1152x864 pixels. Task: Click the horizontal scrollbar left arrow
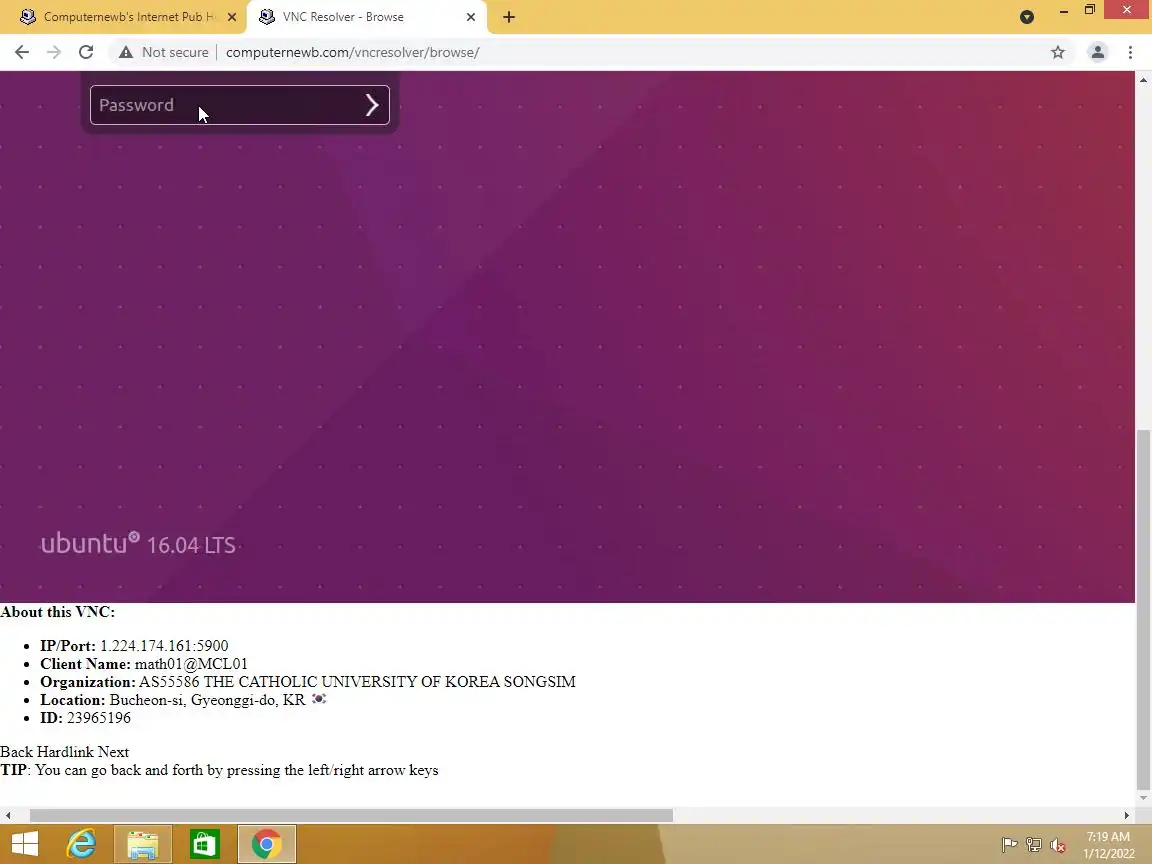pyautogui.click(x=7, y=815)
